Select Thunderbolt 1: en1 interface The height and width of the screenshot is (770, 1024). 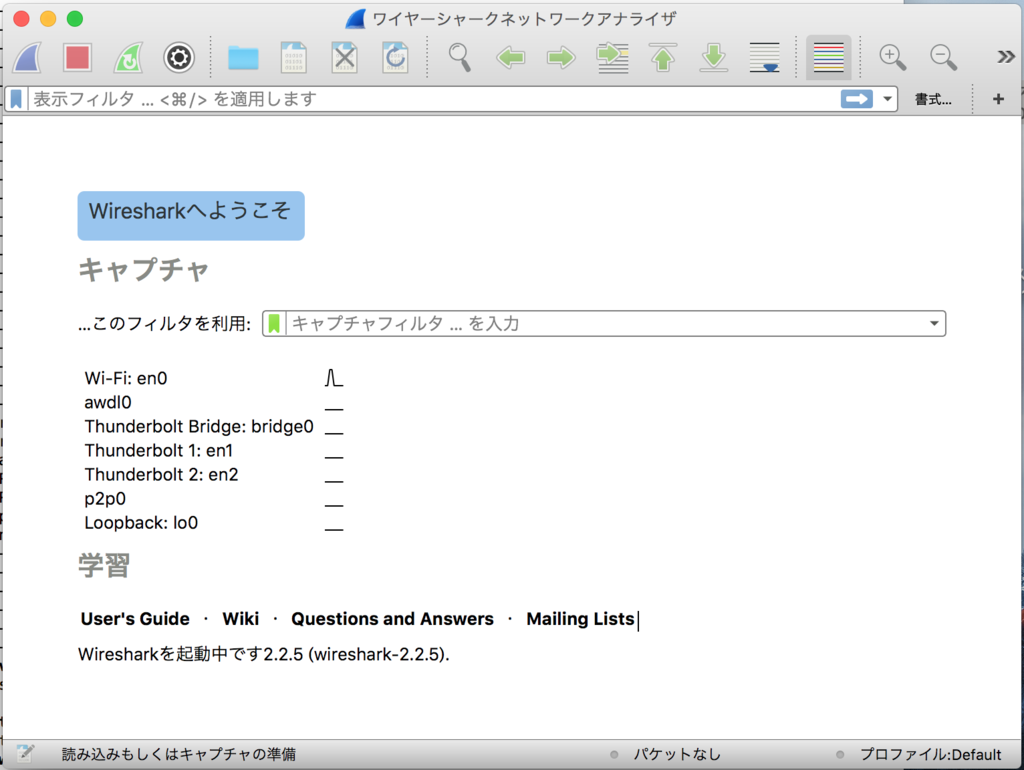[158, 451]
